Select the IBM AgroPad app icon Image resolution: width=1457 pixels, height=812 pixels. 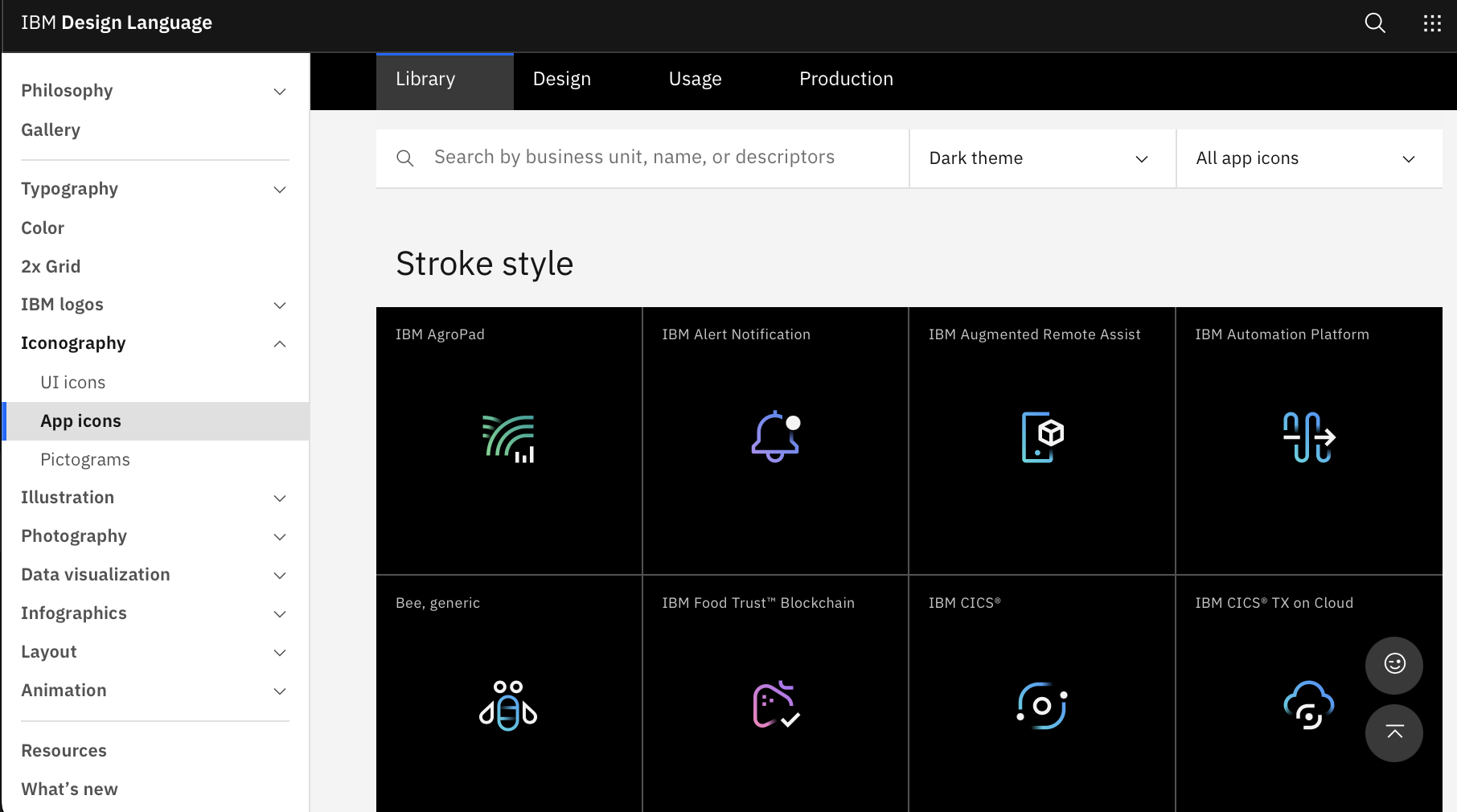click(x=508, y=440)
